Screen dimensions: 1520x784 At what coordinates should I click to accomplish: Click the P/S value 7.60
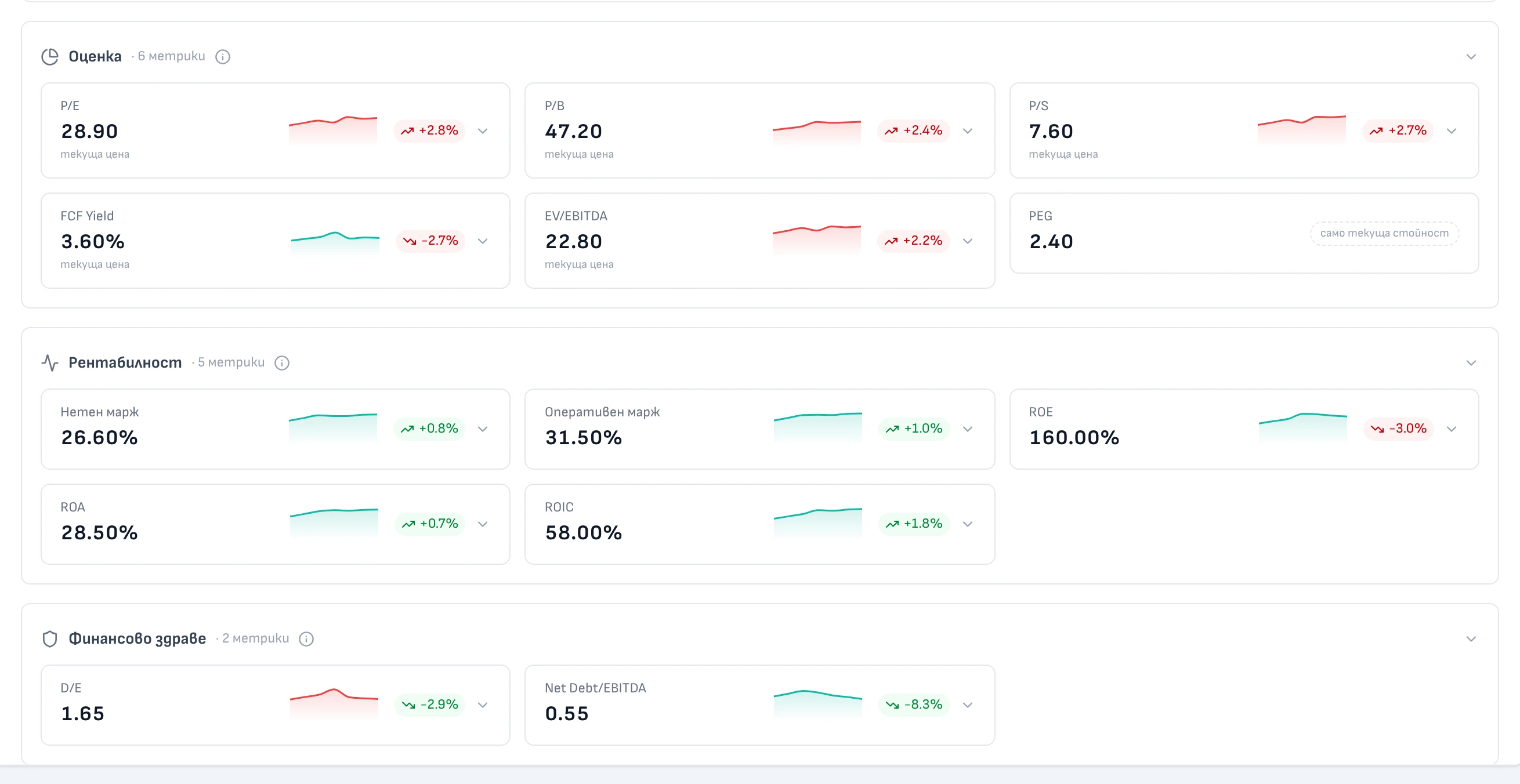pyautogui.click(x=1051, y=132)
